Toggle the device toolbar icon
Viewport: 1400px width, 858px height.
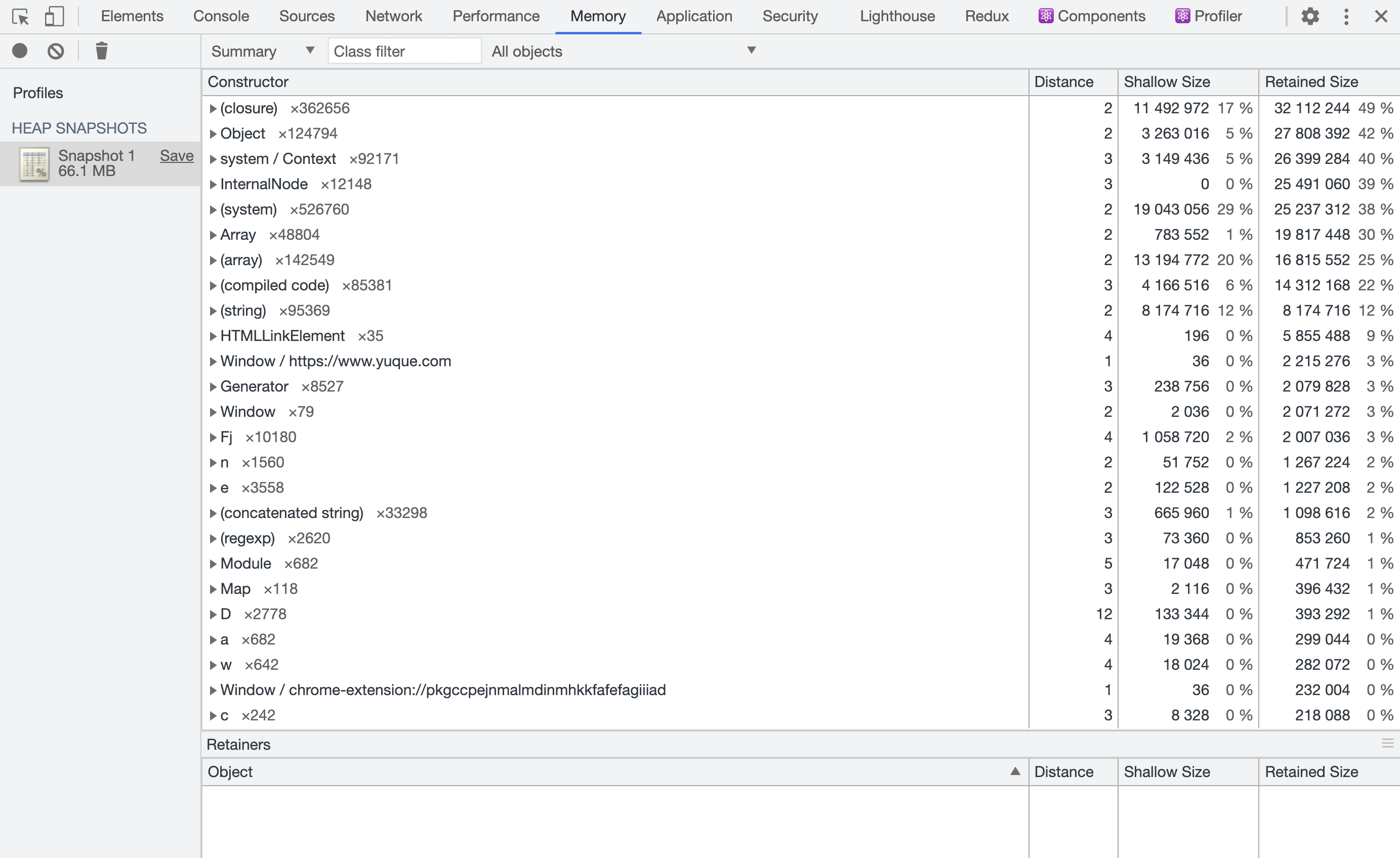(x=55, y=17)
